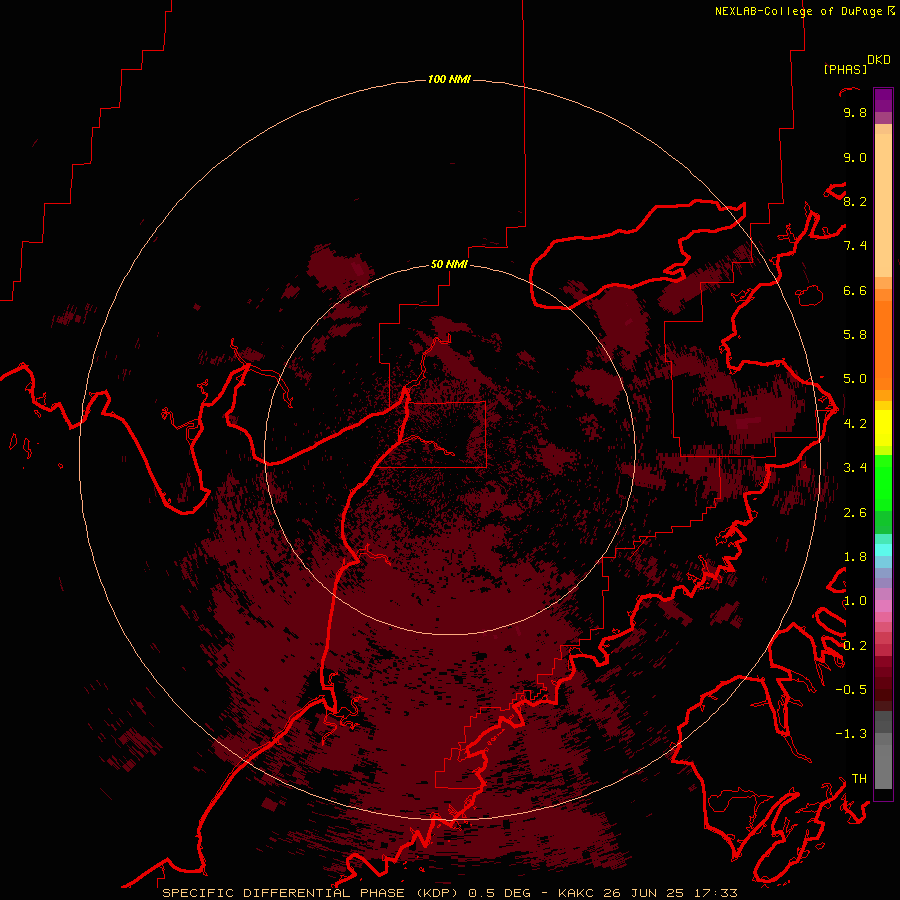Click the 0.2 scale value
900x900 pixels.
point(855,646)
